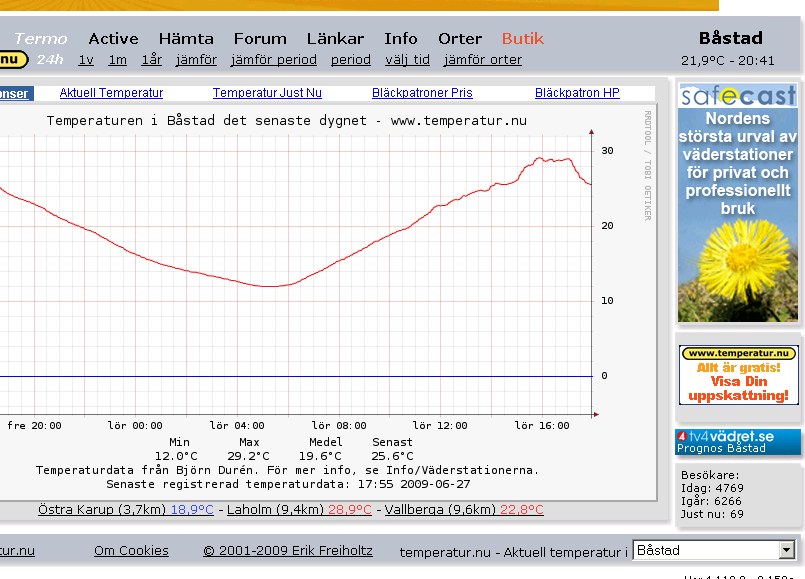Screen dimensions: 805x579
Task: Click the safecast weather stations ad
Action: [x=738, y=150]
